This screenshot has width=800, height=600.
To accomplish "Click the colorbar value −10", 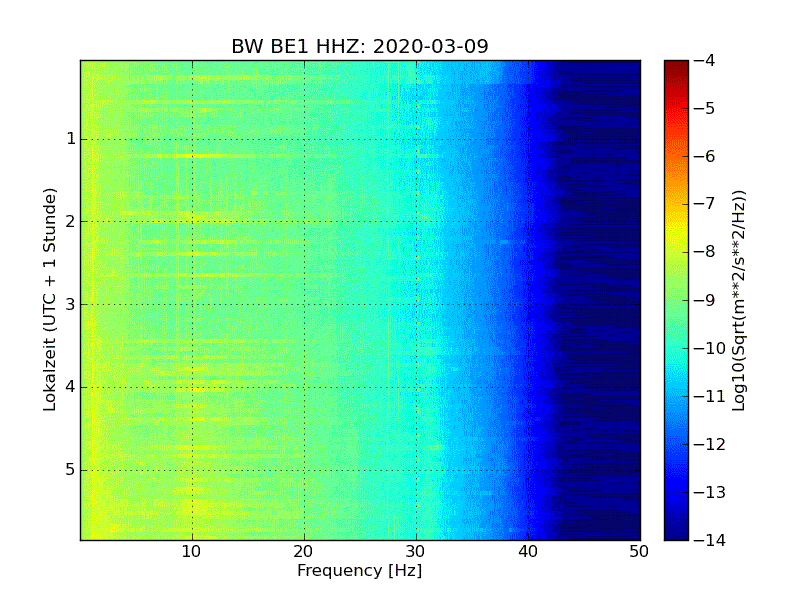I will click(710, 348).
